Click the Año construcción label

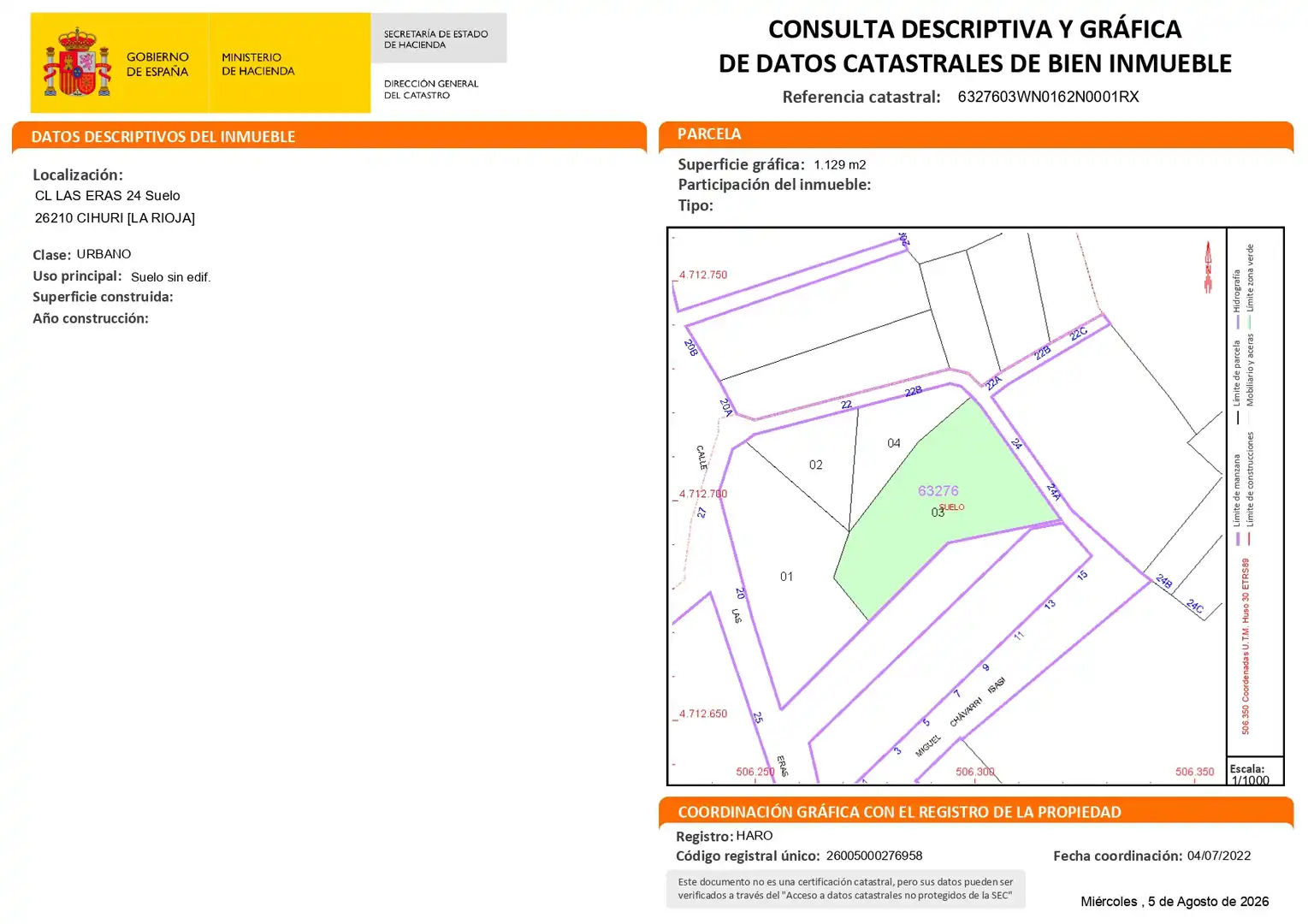pyautogui.click(x=91, y=318)
